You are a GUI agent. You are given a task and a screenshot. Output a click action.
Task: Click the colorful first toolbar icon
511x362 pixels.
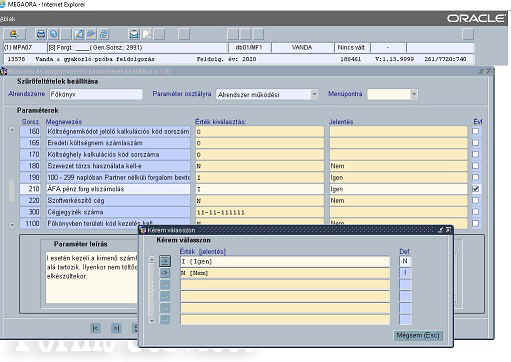(14, 34)
